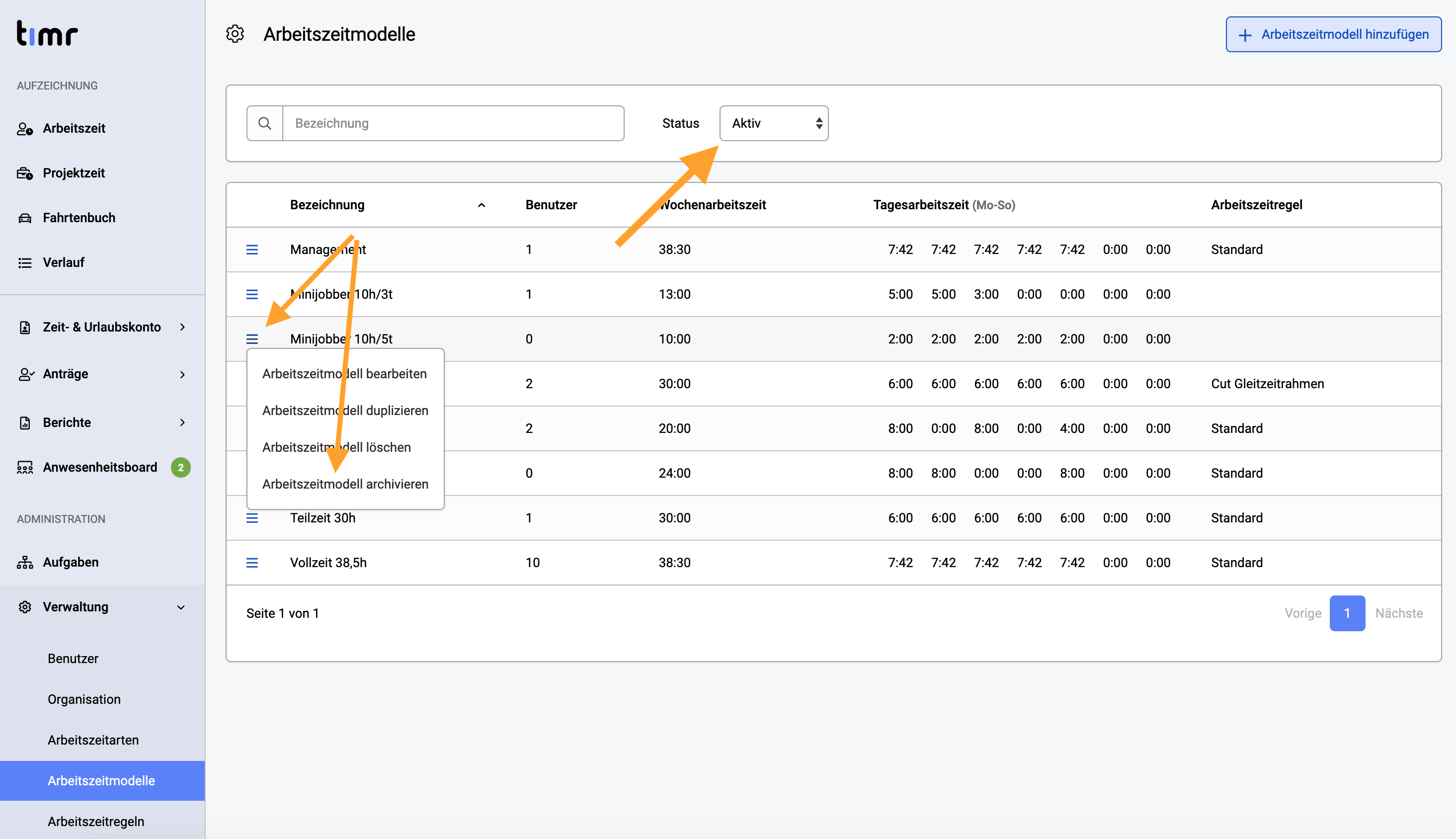Open the Status dropdown showing Aktiv
Viewport: 1456px width, 839px height.
[774, 123]
